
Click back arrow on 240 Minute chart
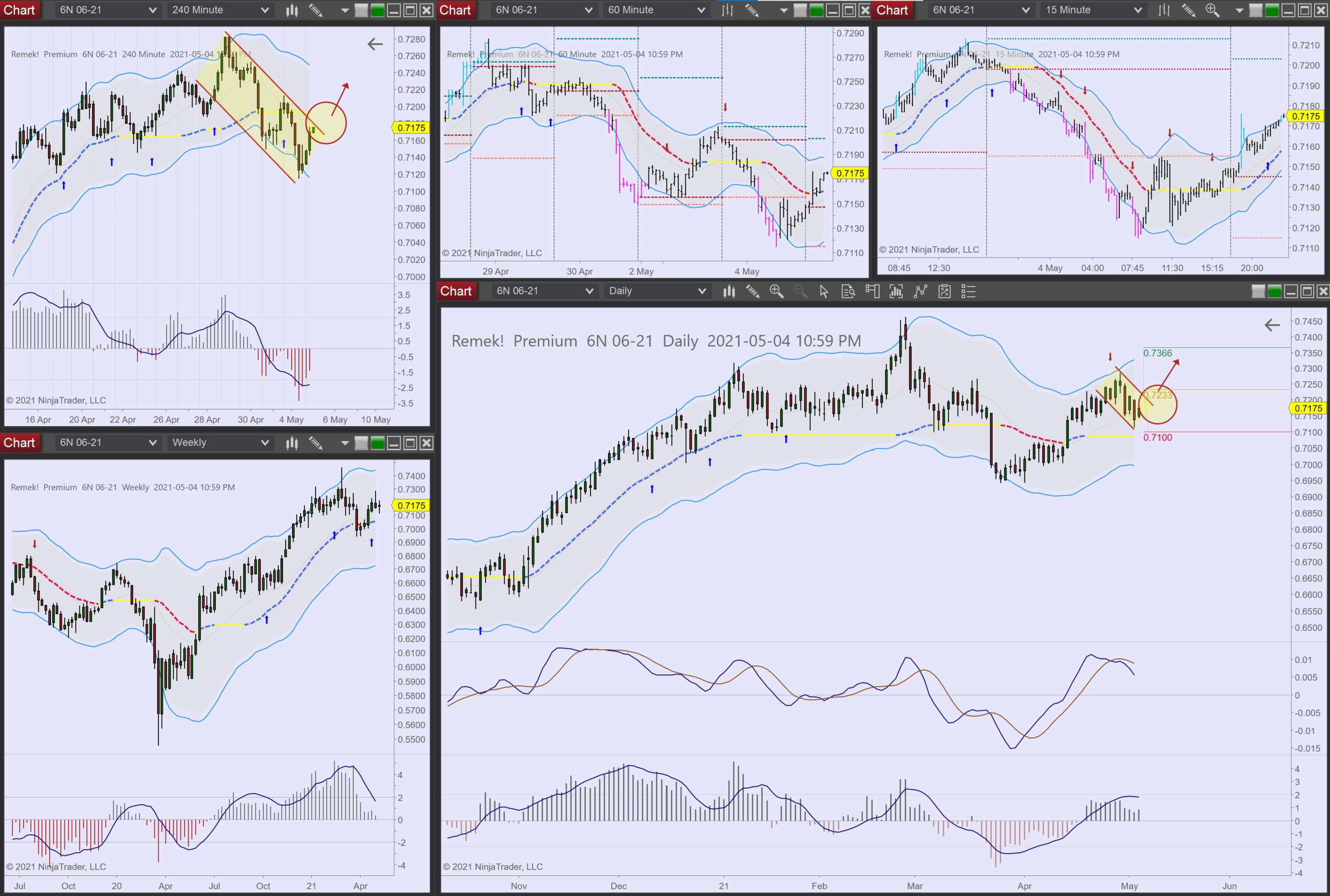(x=375, y=44)
